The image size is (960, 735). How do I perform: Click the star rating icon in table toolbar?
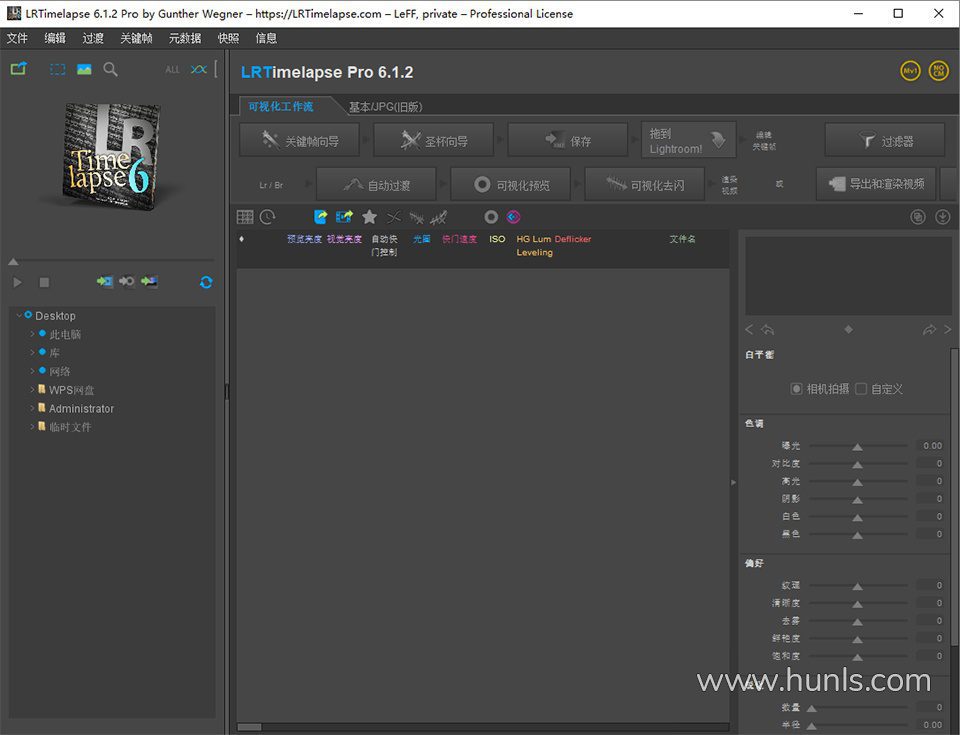(369, 217)
